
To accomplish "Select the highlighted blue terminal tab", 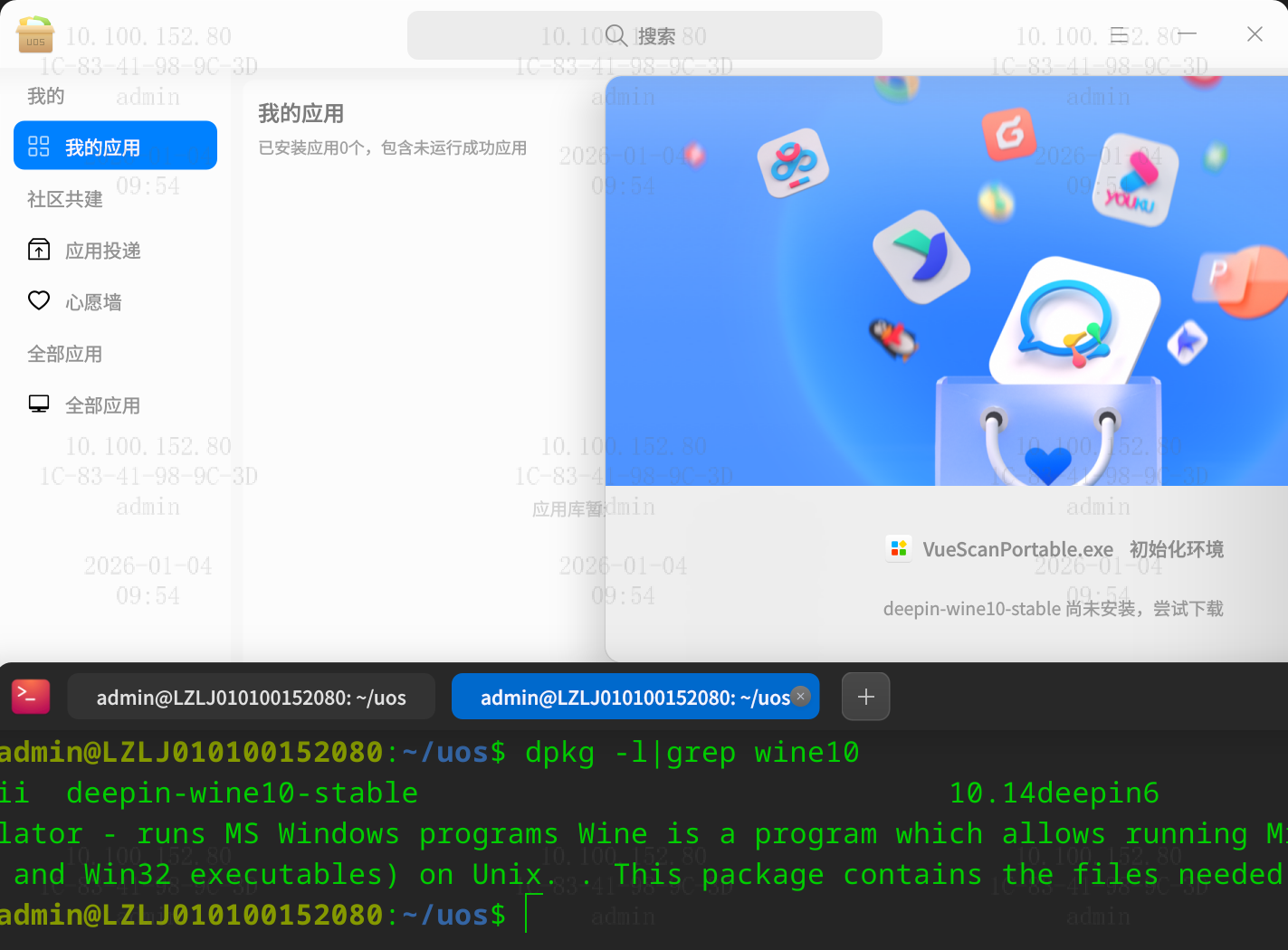I will coord(635,697).
